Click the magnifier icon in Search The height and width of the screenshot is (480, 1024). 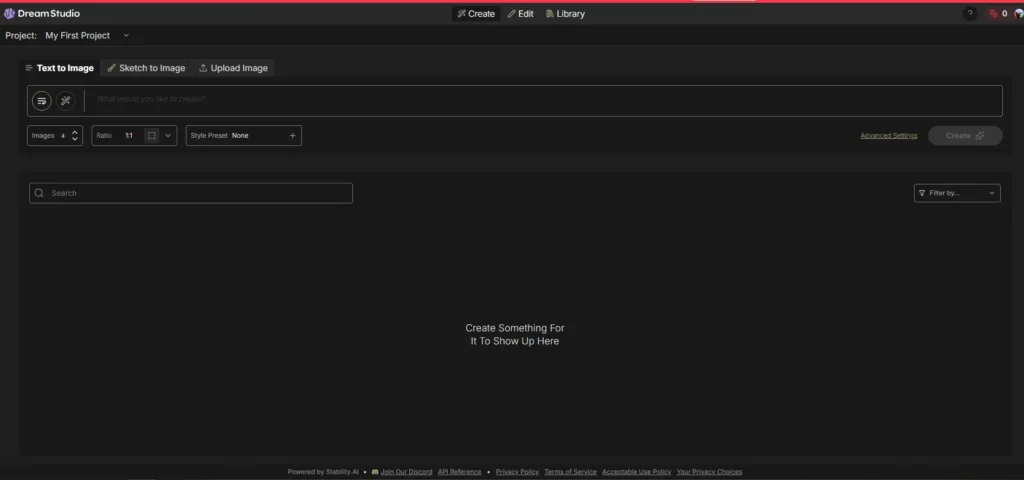point(39,193)
